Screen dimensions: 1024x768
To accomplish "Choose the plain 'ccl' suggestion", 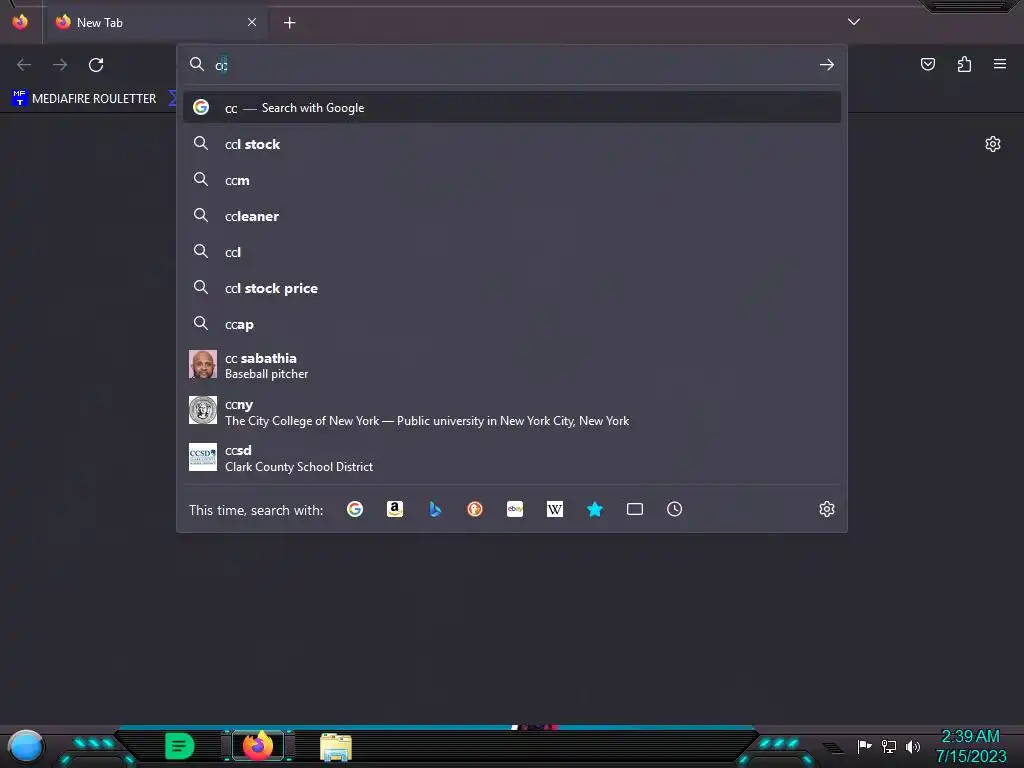I will 512,252.
